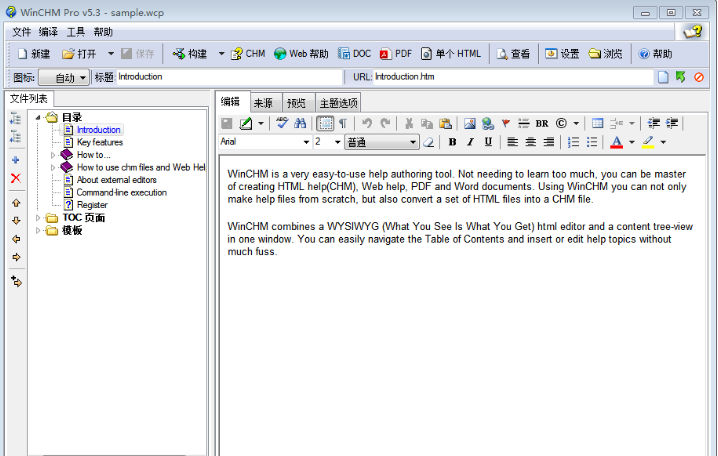This screenshot has width=718, height=456.
Task: Select About external editors item
Action: pos(117,180)
